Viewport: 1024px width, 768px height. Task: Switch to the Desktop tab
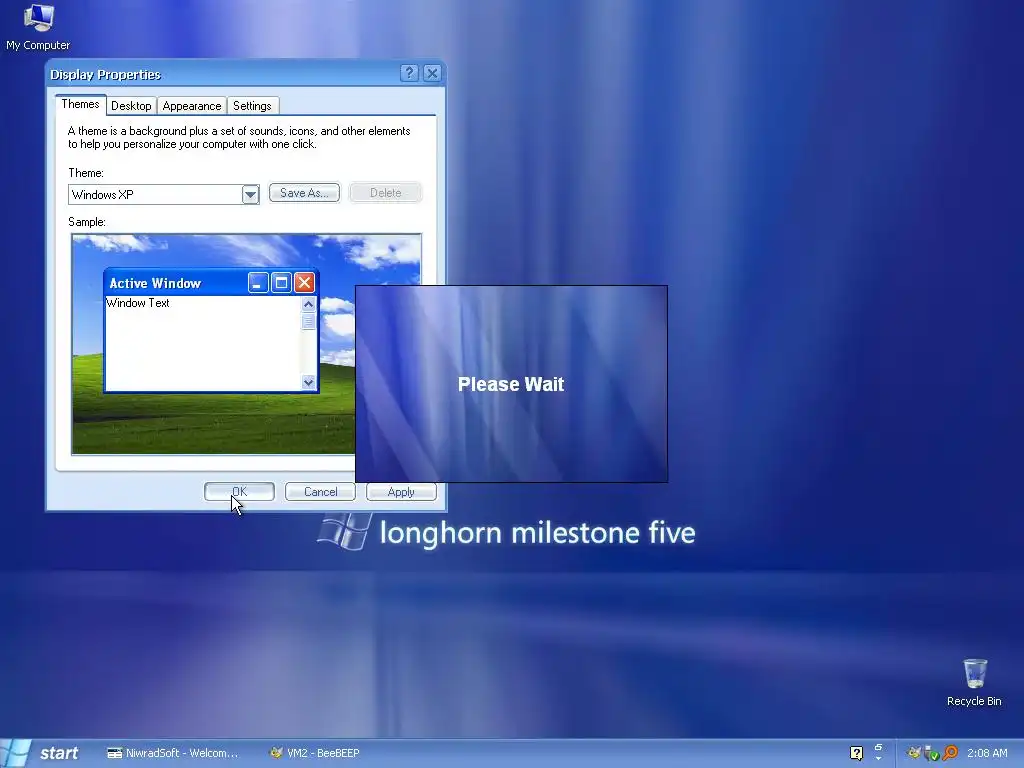click(x=131, y=106)
